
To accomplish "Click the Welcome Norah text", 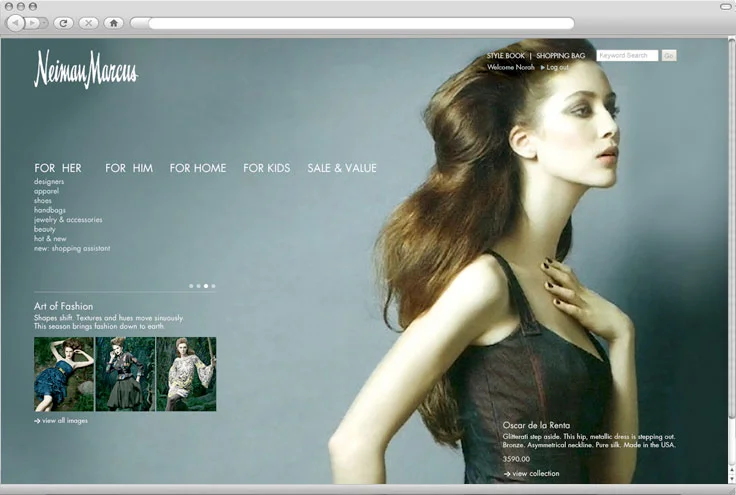I will click(511, 67).
